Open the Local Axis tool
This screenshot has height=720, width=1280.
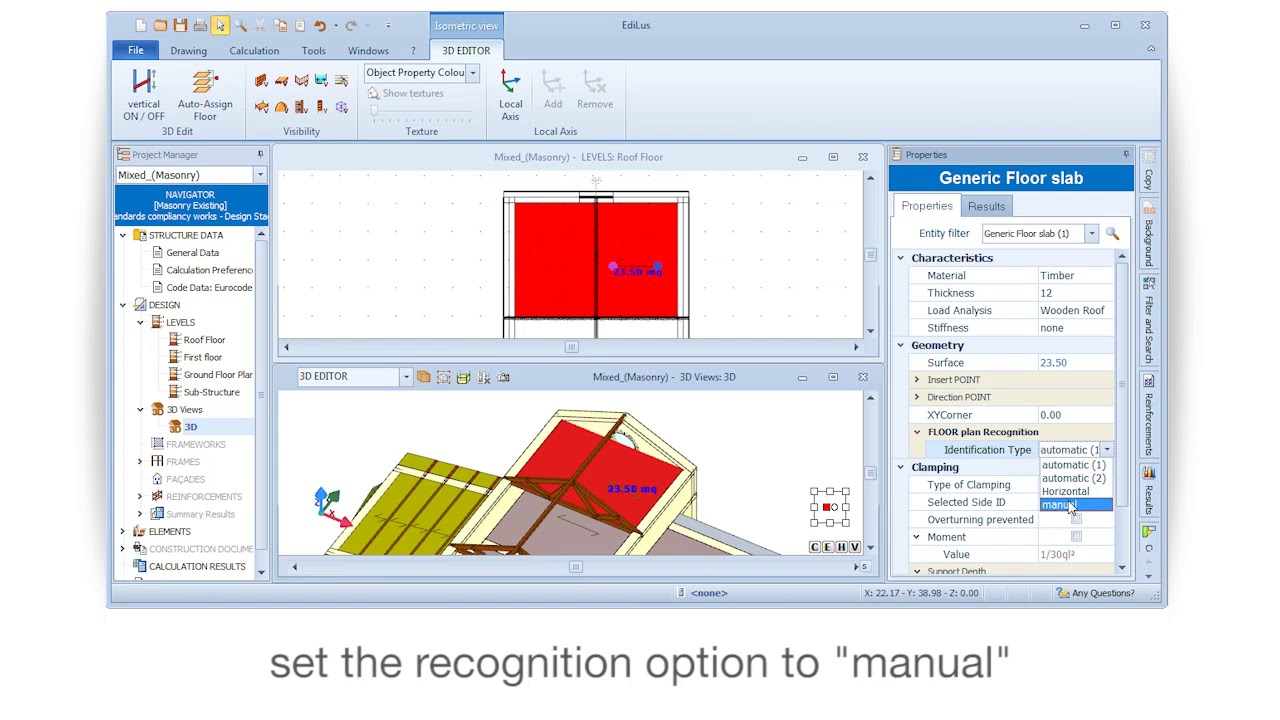coord(510,95)
